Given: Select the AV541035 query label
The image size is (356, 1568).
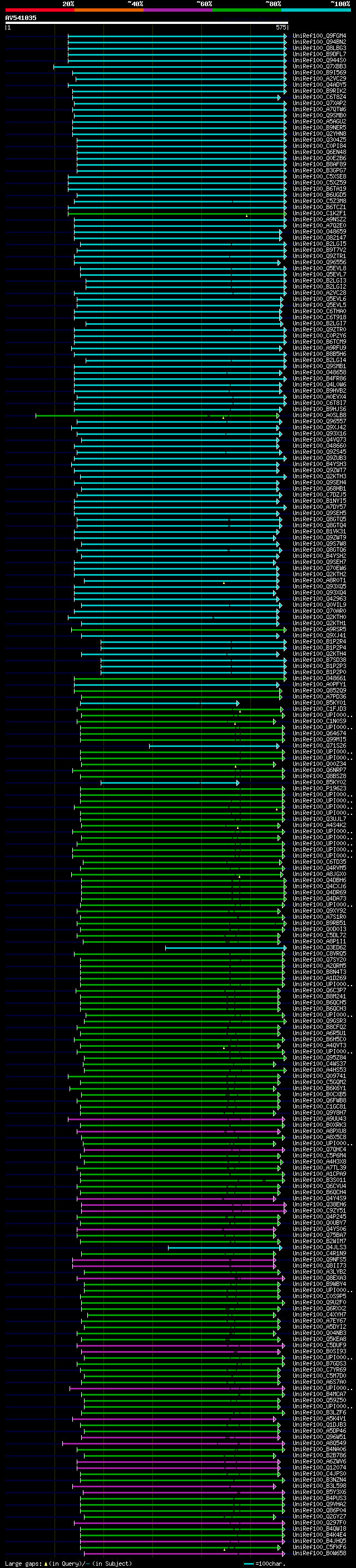Looking at the screenshot, I should click(x=21, y=18).
